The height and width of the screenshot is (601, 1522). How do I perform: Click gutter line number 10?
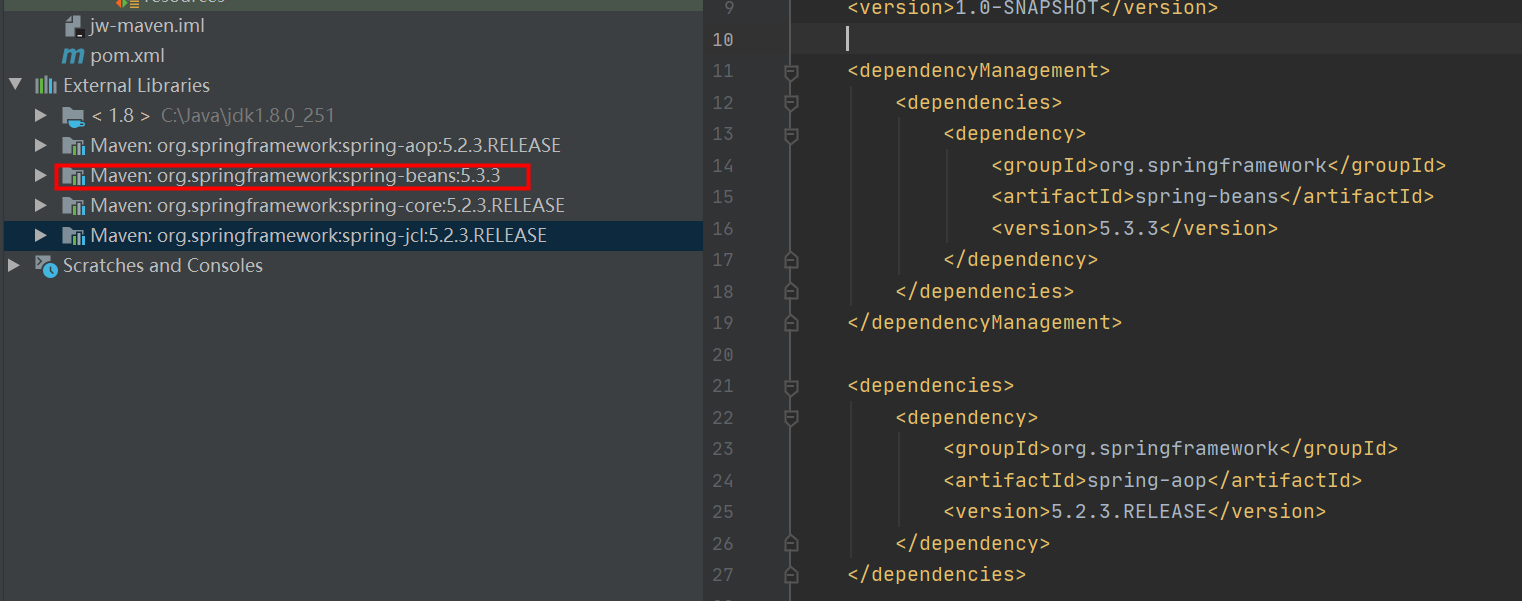tap(723, 40)
